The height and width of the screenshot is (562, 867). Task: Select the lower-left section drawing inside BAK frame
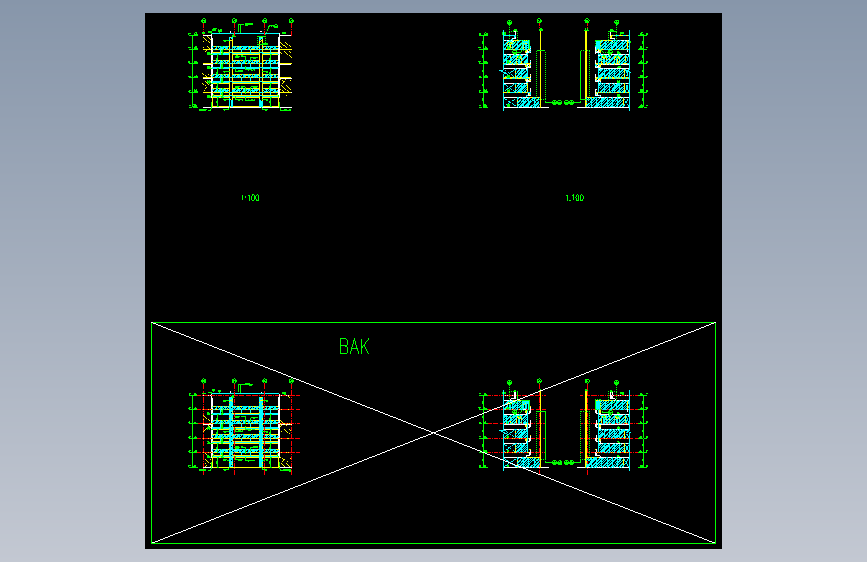[244, 426]
